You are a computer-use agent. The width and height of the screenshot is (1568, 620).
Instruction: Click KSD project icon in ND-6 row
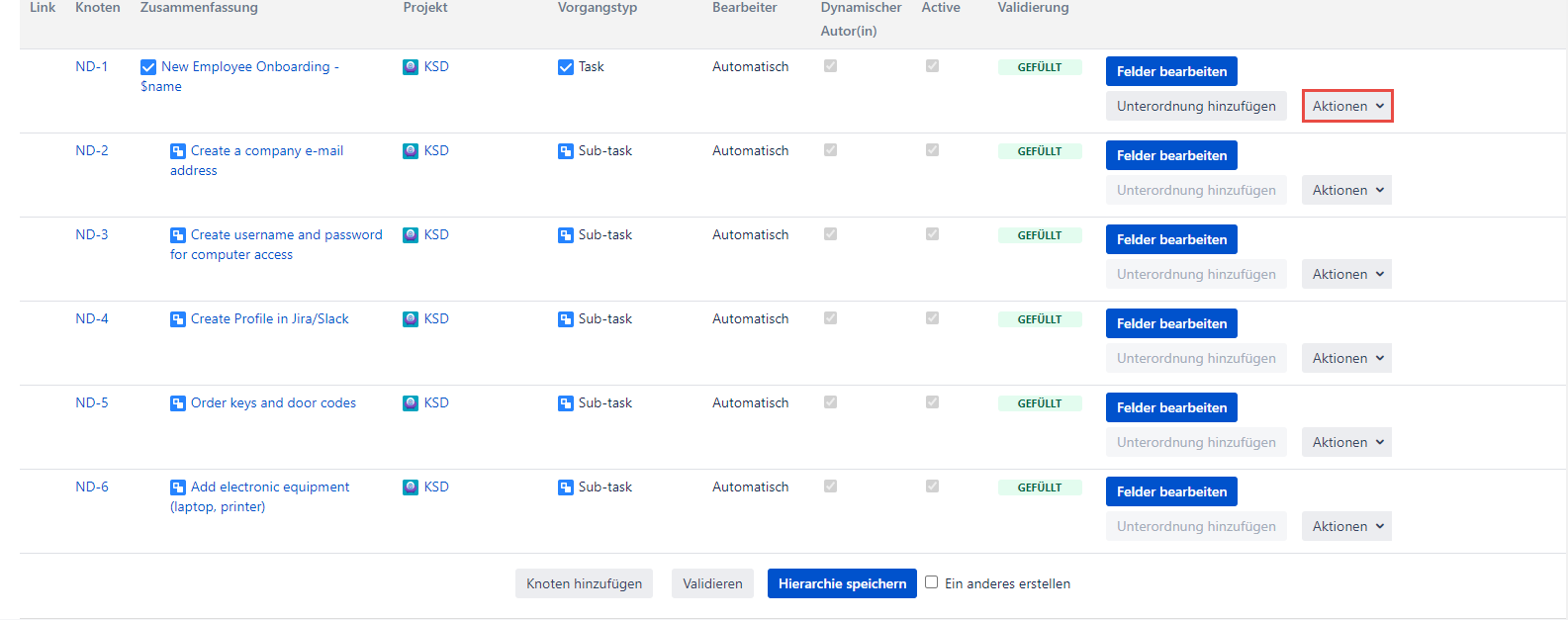pyautogui.click(x=411, y=487)
